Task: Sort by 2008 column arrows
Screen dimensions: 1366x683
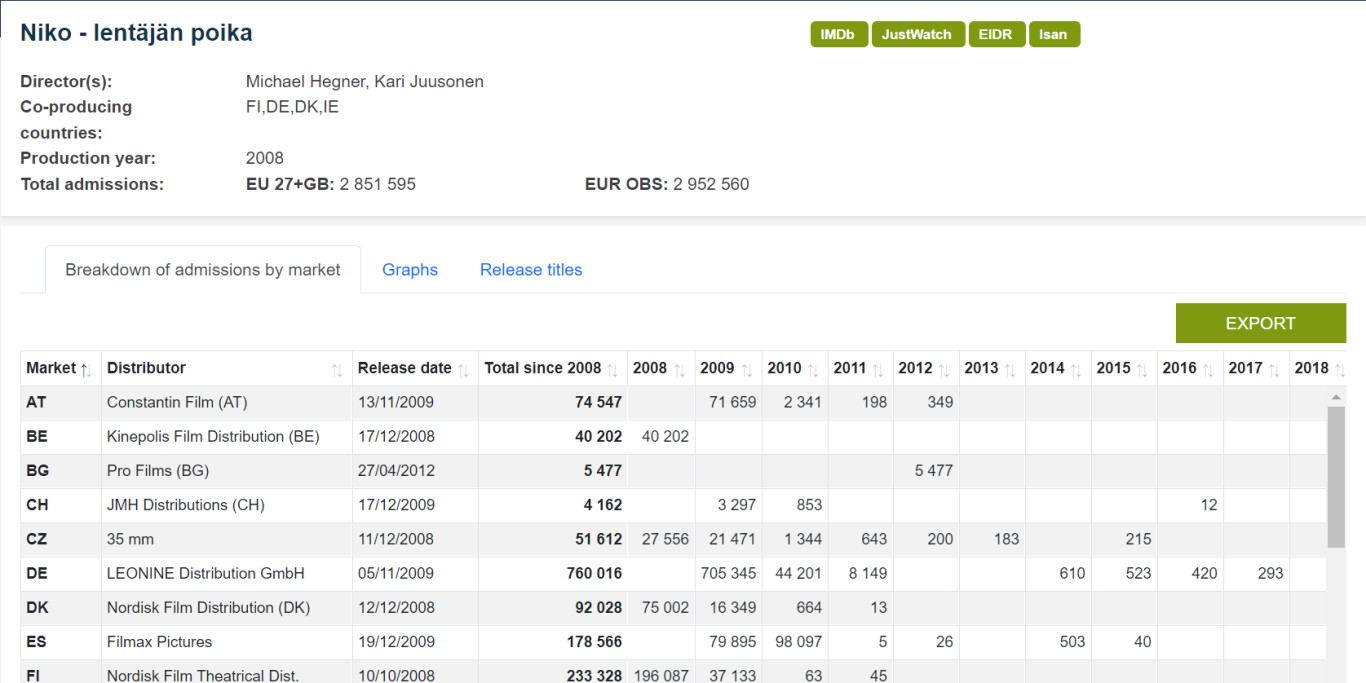Action: (680, 370)
